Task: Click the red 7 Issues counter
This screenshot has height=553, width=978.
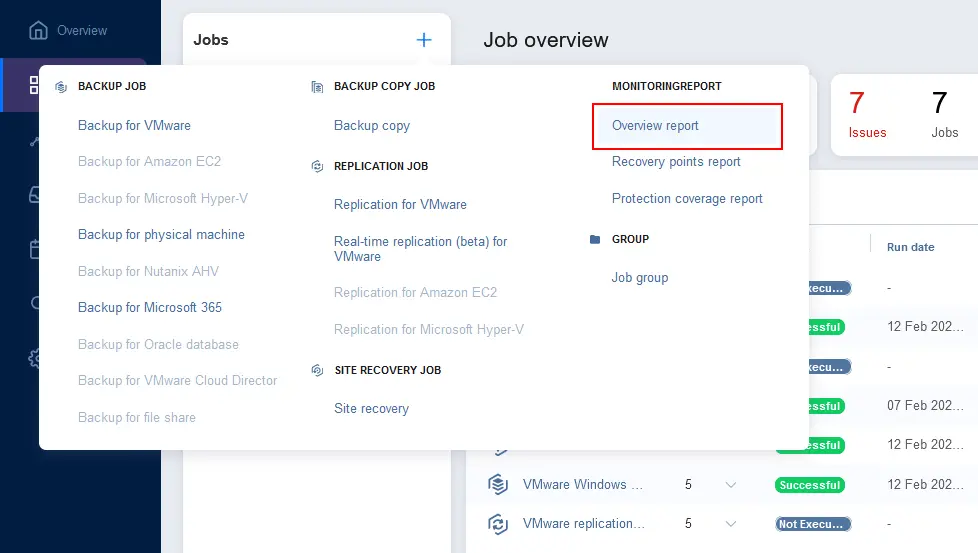Action: 867,115
